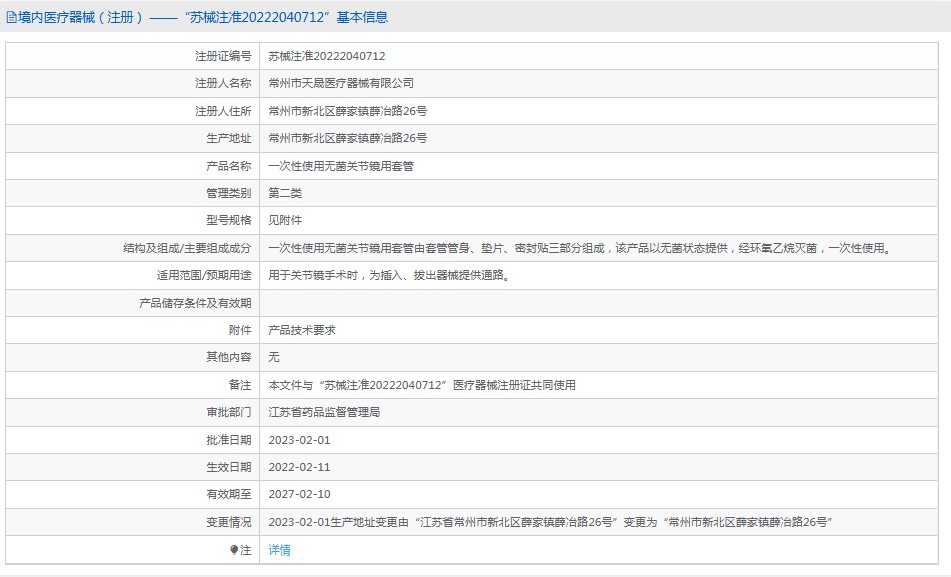
Task: Click the 生产地址 address value
Action: tap(348, 138)
